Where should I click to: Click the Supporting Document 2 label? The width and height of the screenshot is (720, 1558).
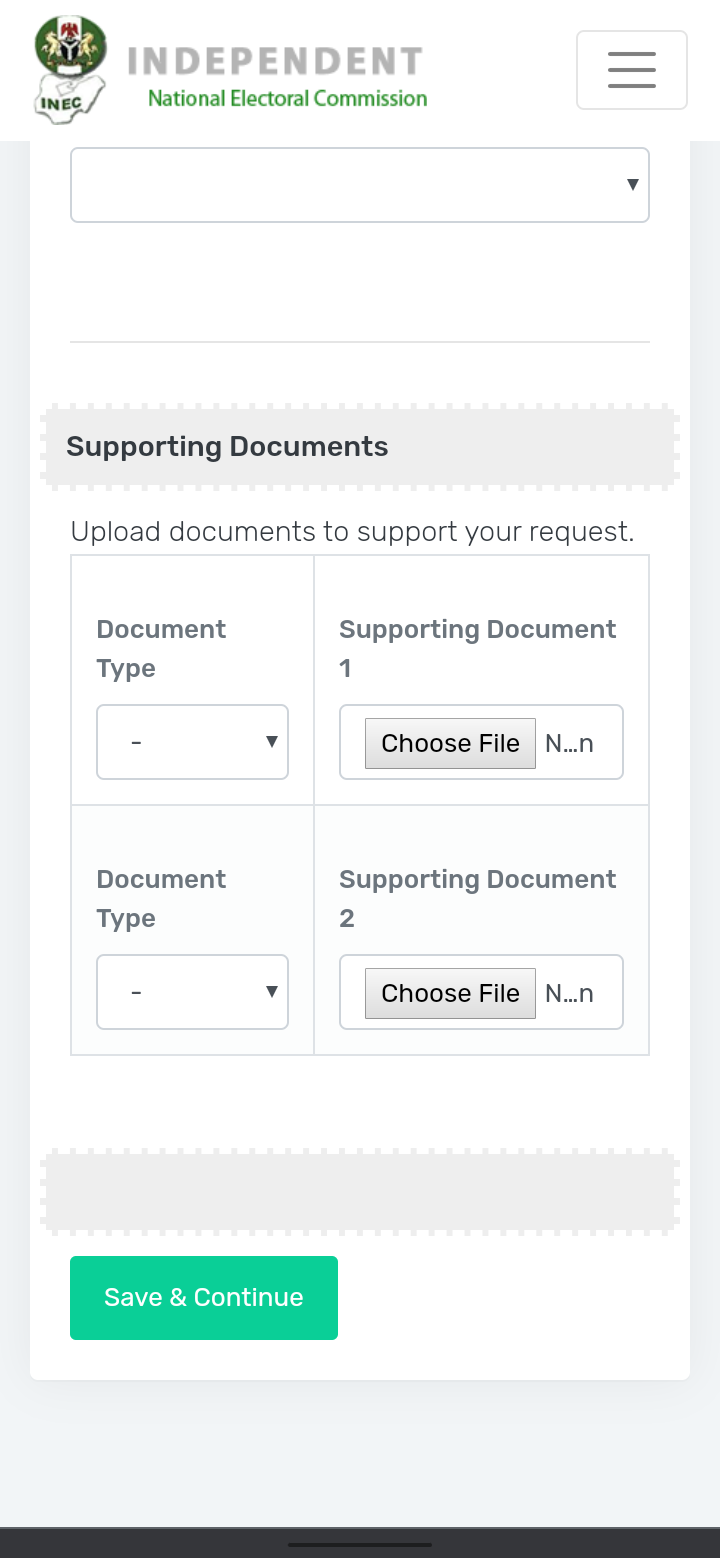(477, 898)
